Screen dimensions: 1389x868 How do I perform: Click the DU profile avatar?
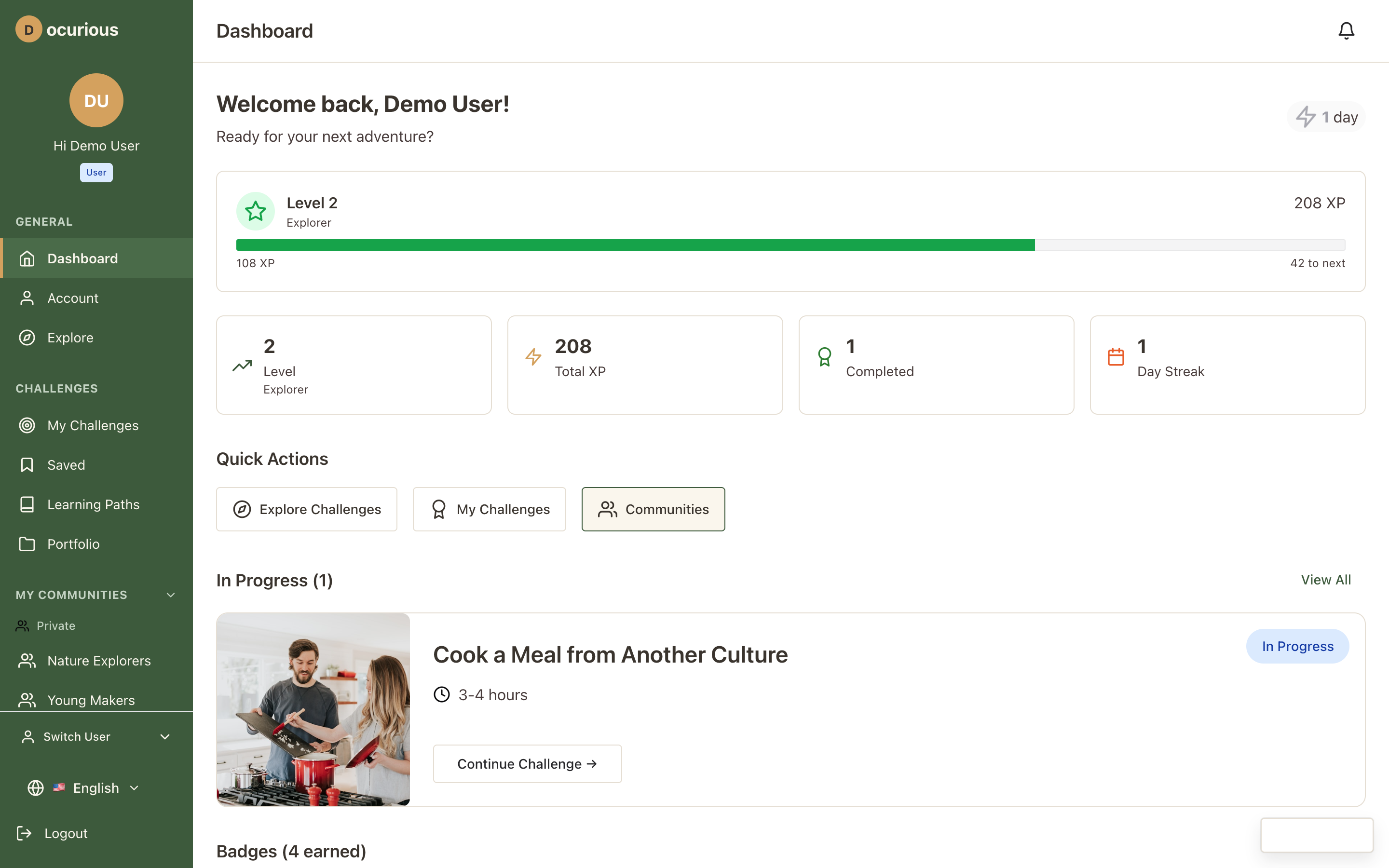96,100
